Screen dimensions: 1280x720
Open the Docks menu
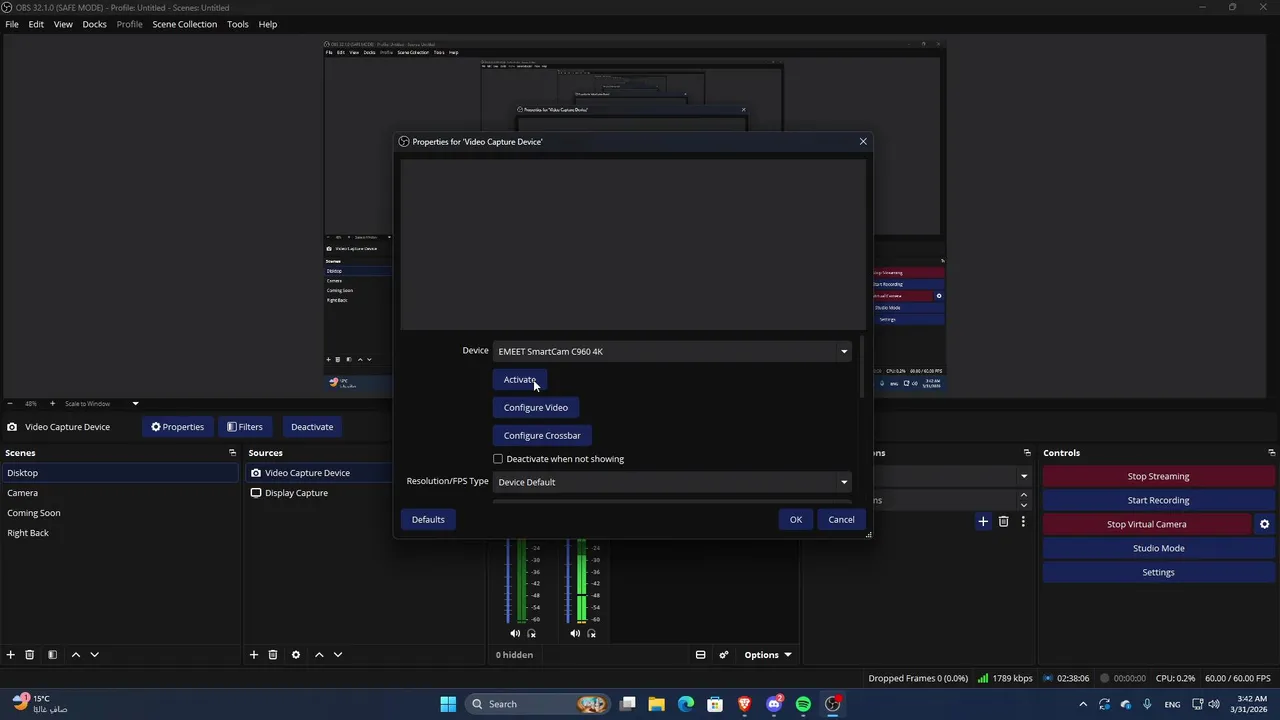click(94, 24)
